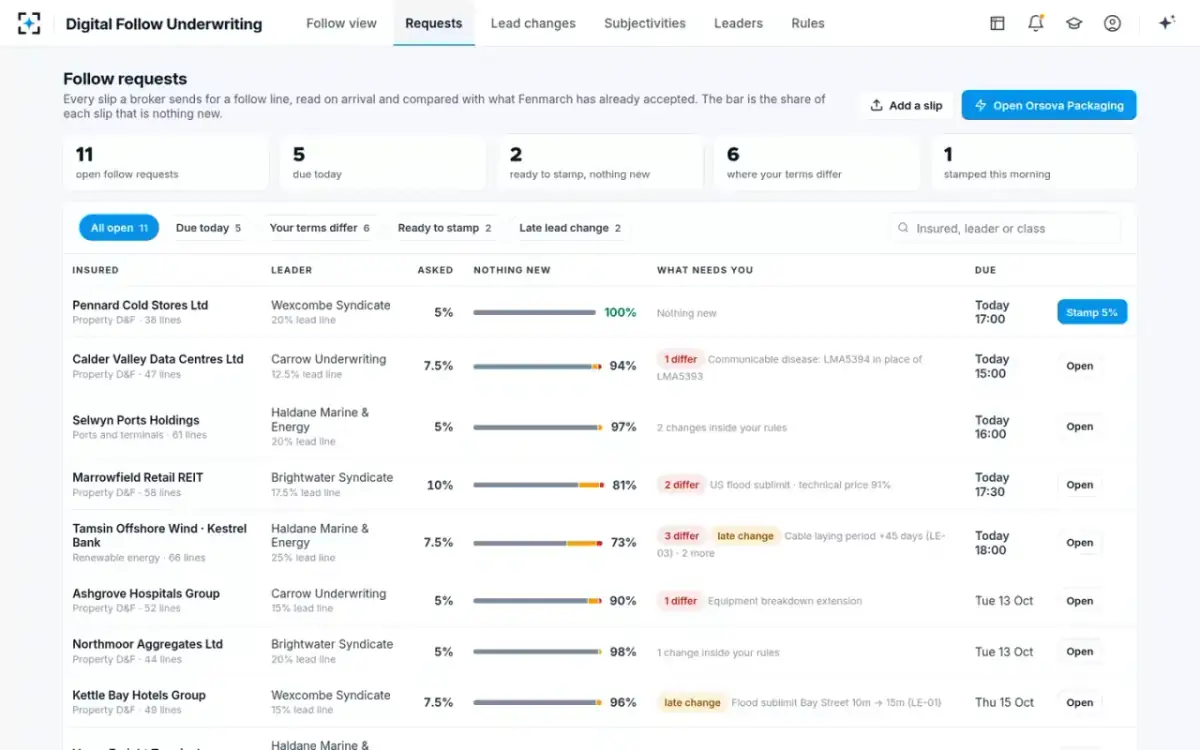Click the 1 differ badge for Calder Valley
Image resolution: width=1200 pixels, height=750 pixels.
pos(681,359)
